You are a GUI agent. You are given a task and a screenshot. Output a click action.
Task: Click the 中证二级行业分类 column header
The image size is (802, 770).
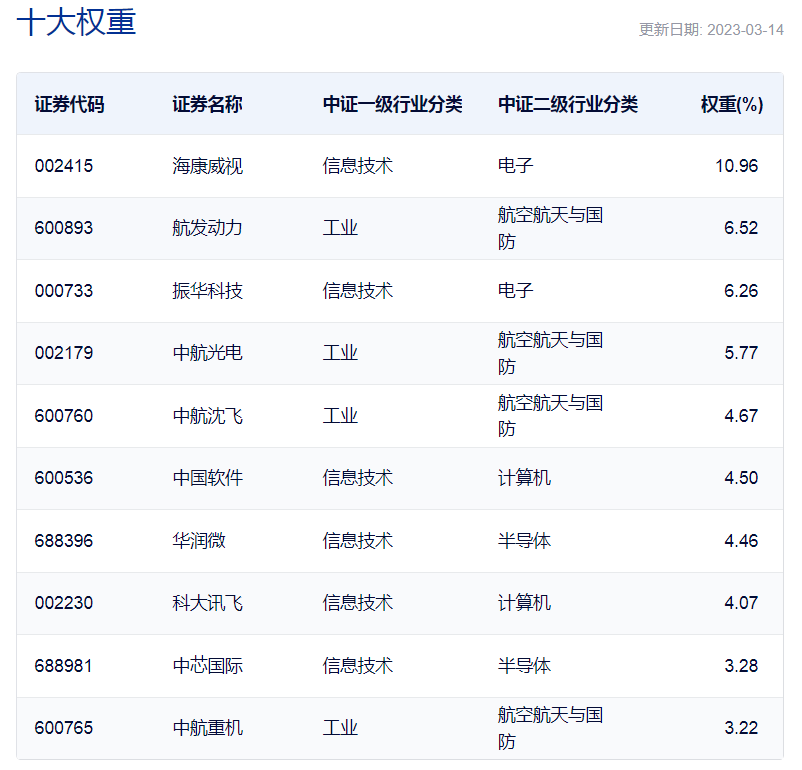tap(568, 104)
